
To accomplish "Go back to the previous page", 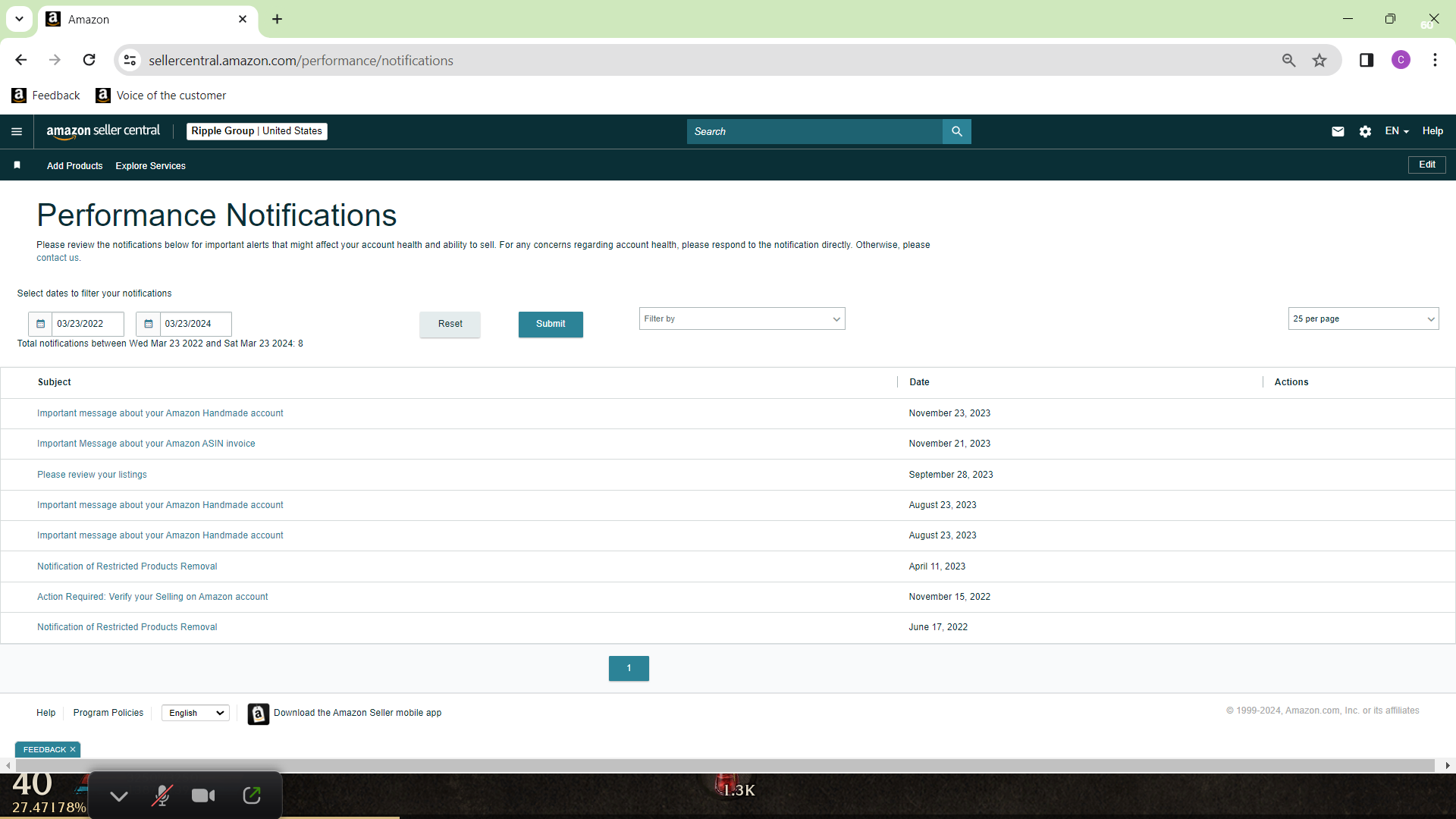I will pos(21,60).
